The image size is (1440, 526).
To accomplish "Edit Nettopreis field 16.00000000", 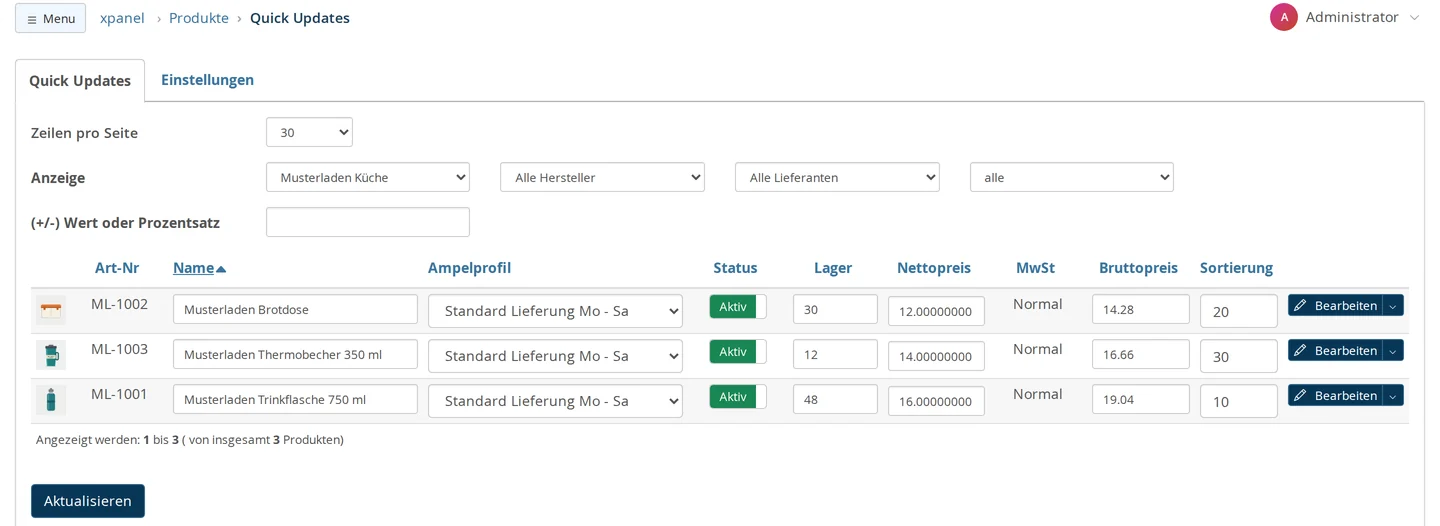I will point(936,401).
